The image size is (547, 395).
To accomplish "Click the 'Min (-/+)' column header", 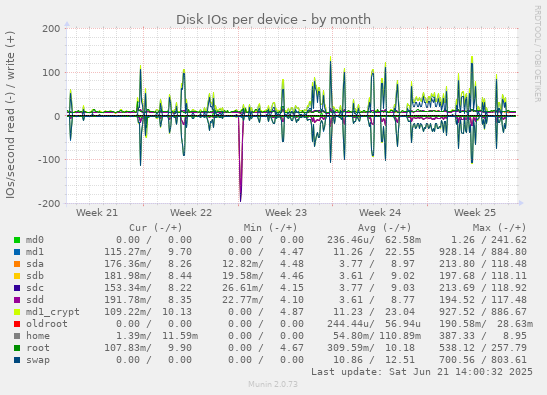I will tap(270, 228).
